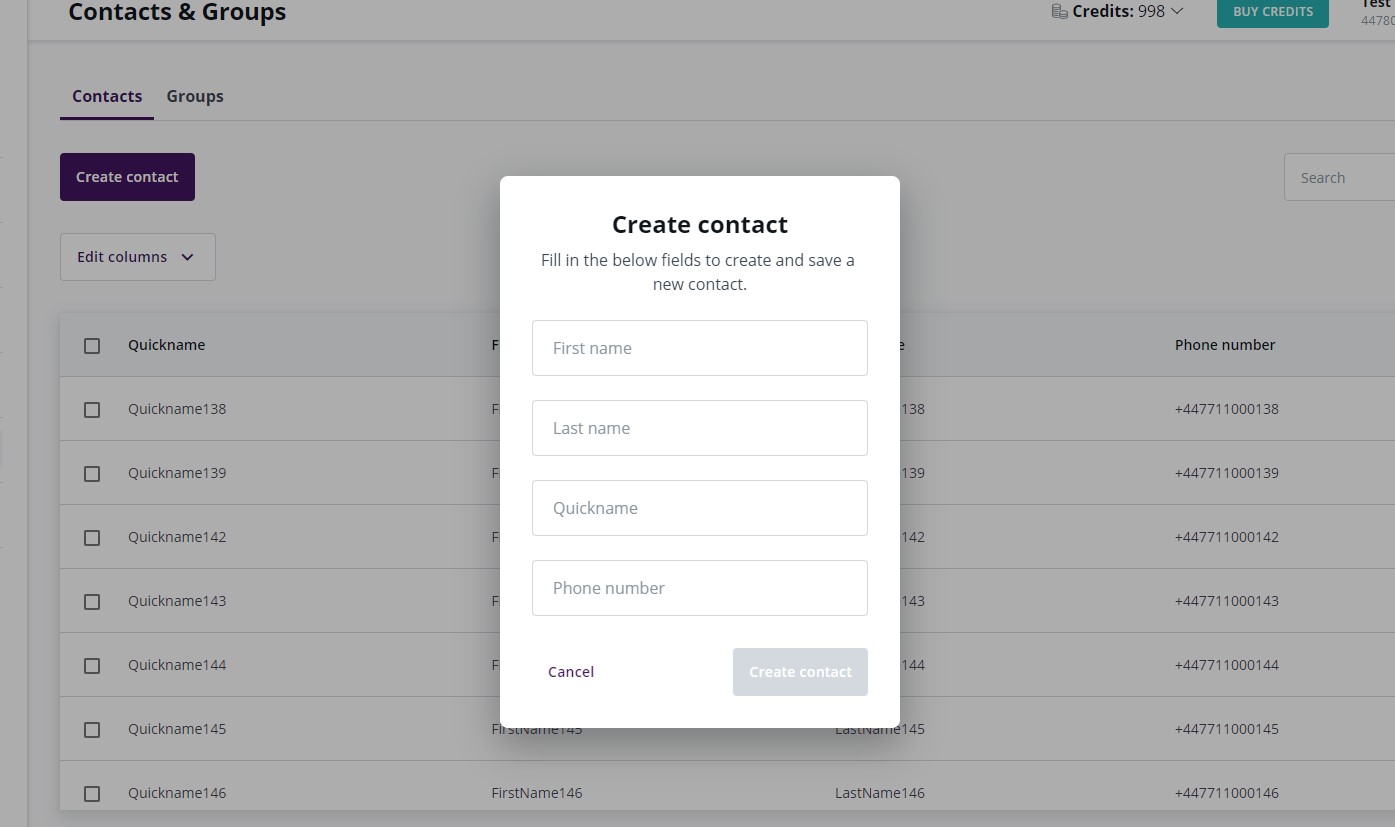Check the Quickname138 row checkbox
1395x827 pixels.
coord(92,409)
